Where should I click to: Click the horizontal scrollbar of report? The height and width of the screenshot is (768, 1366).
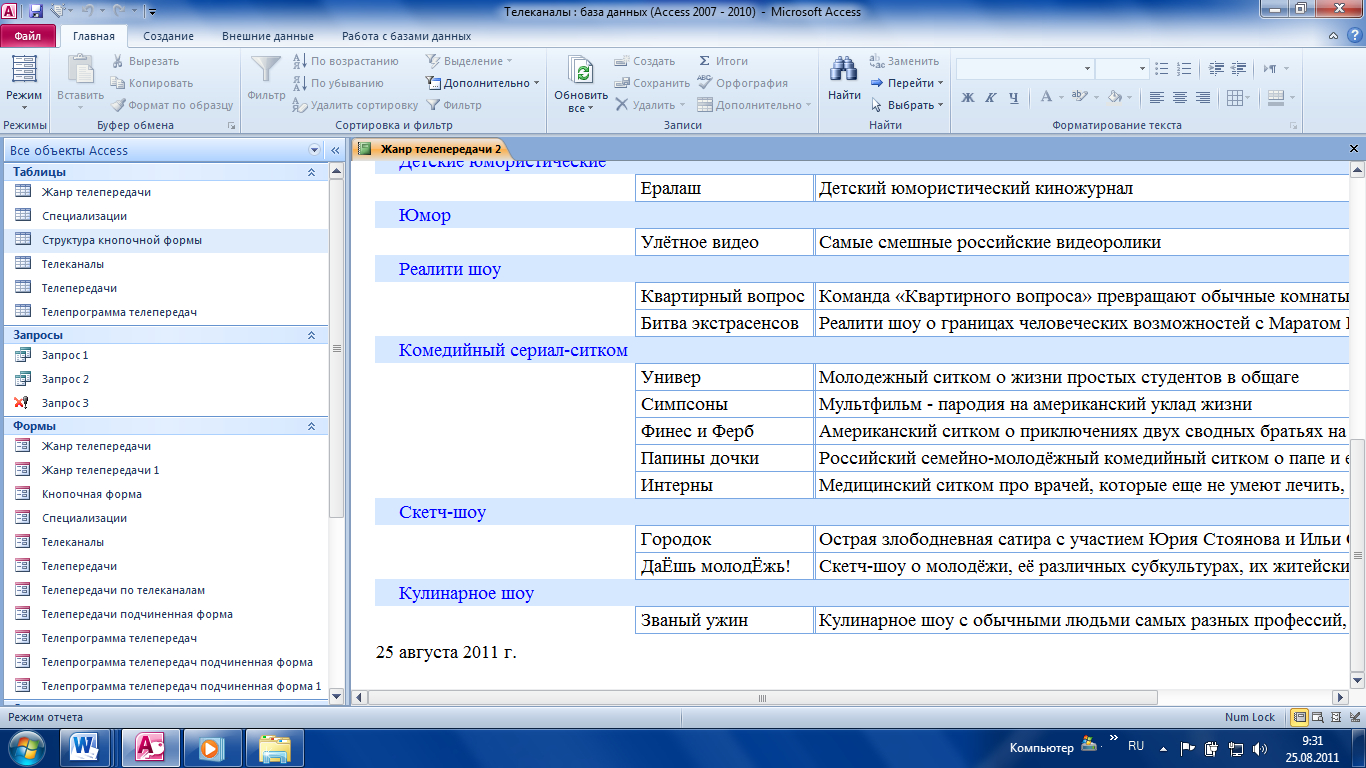click(x=760, y=697)
